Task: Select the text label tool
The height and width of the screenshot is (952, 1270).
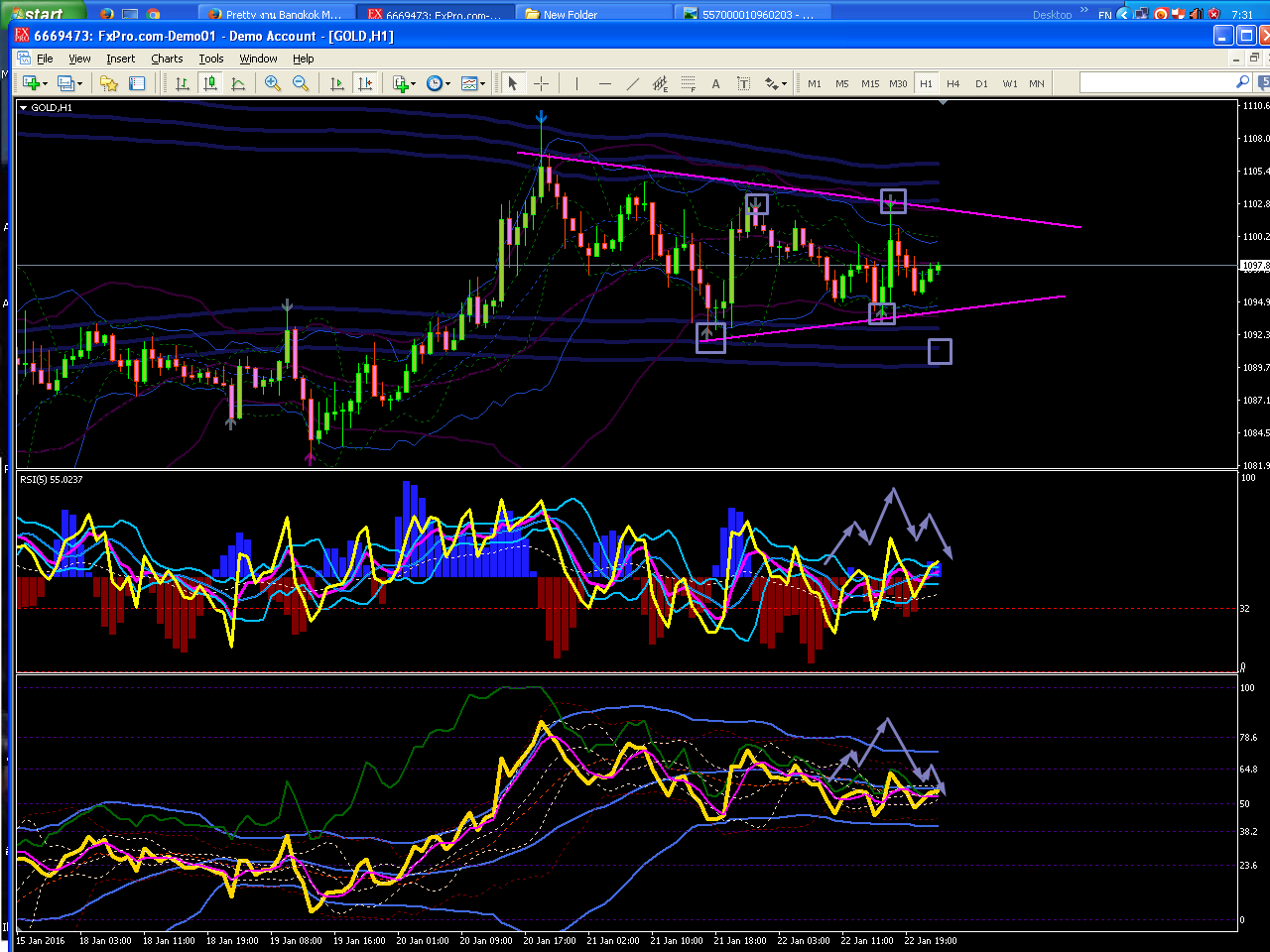Action: point(743,83)
